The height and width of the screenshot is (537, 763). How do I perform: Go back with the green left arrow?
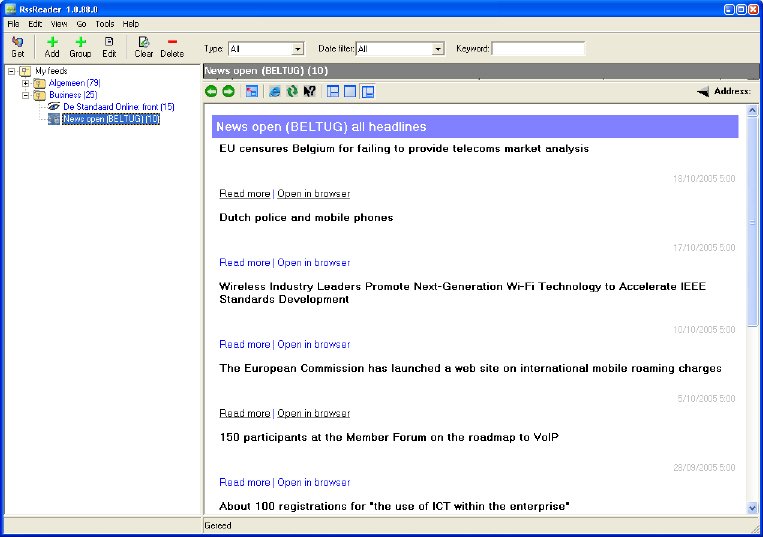[211, 91]
